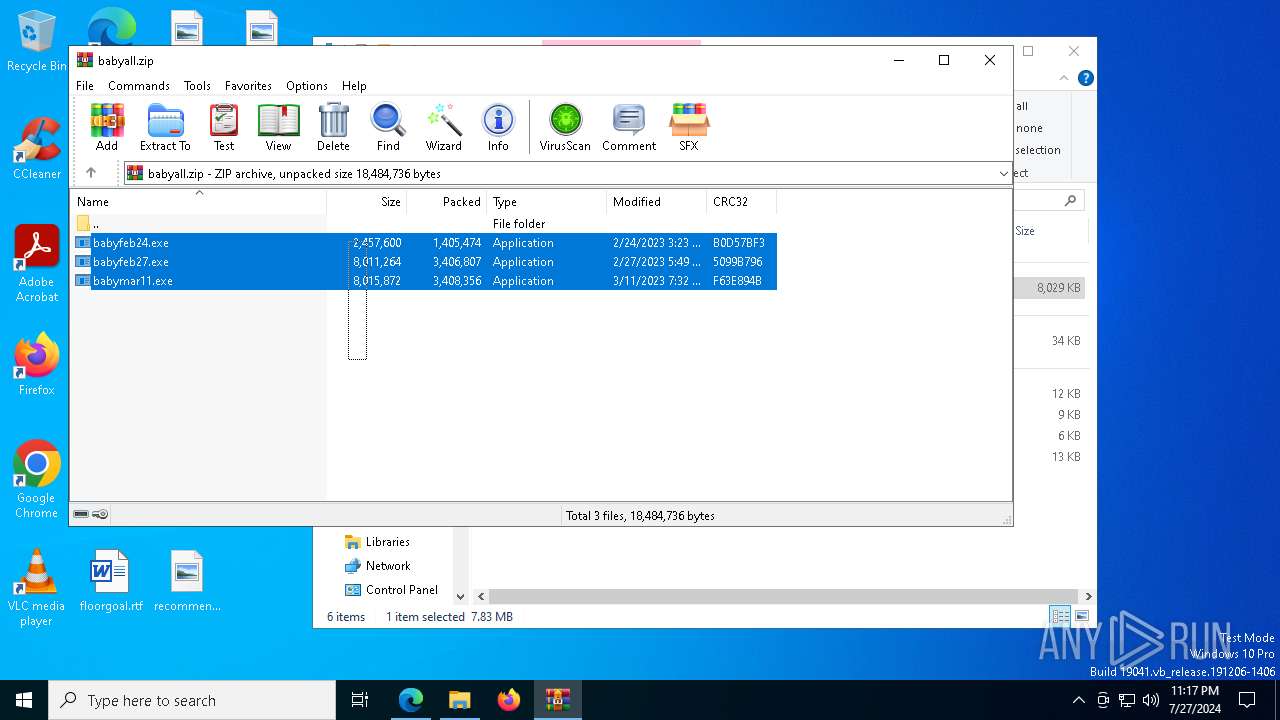Screen dimensions: 1280x720
Task: Click WinRAR taskbar icon
Action: coord(557,700)
